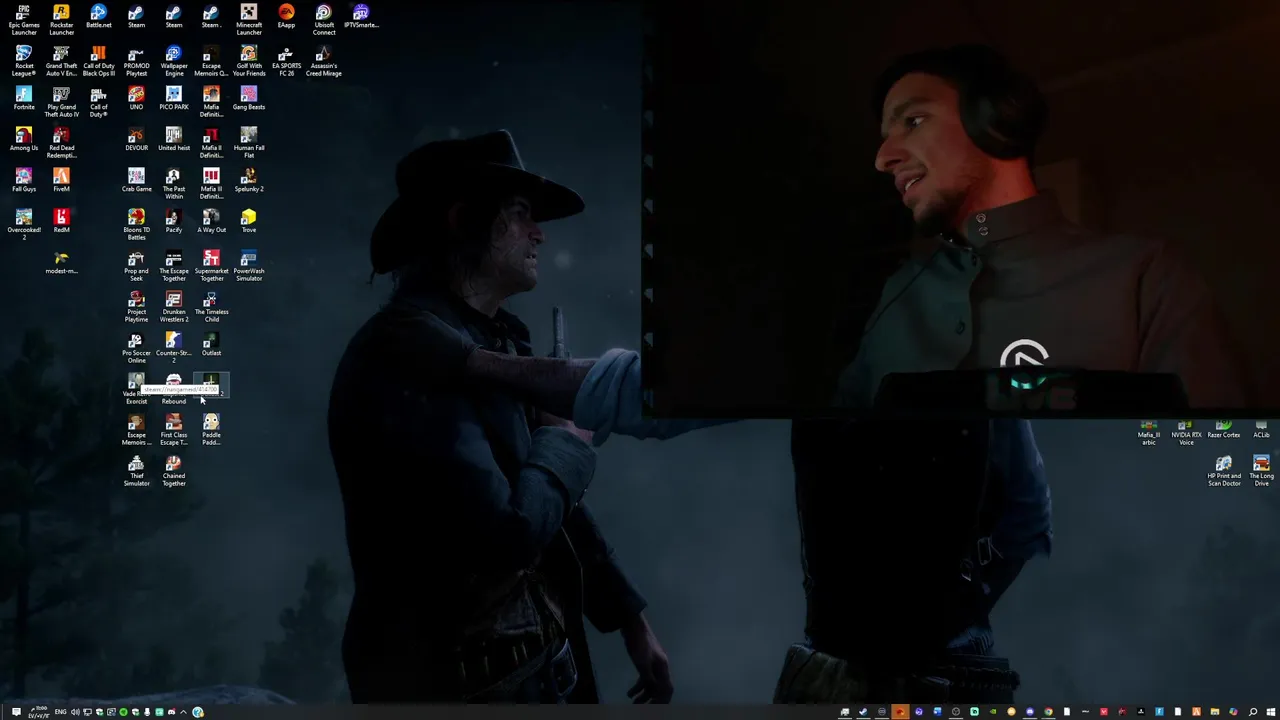The image size is (1280, 720).
Task: Select the Battle.net desktop shortcut
Action: [98, 17]
